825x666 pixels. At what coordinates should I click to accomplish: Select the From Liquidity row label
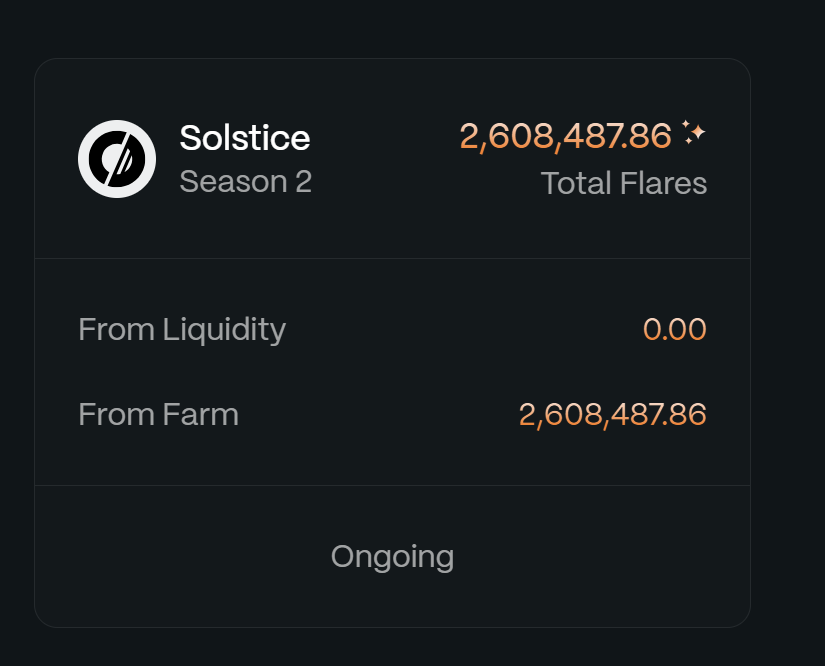coord(182,329)
